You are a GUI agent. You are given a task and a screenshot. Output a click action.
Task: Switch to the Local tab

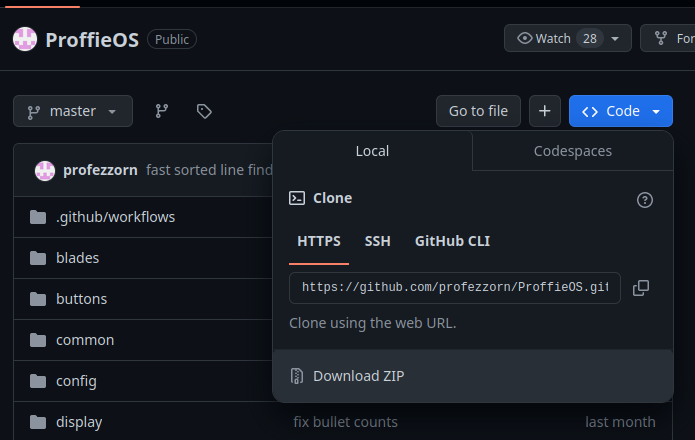point(372,151)
